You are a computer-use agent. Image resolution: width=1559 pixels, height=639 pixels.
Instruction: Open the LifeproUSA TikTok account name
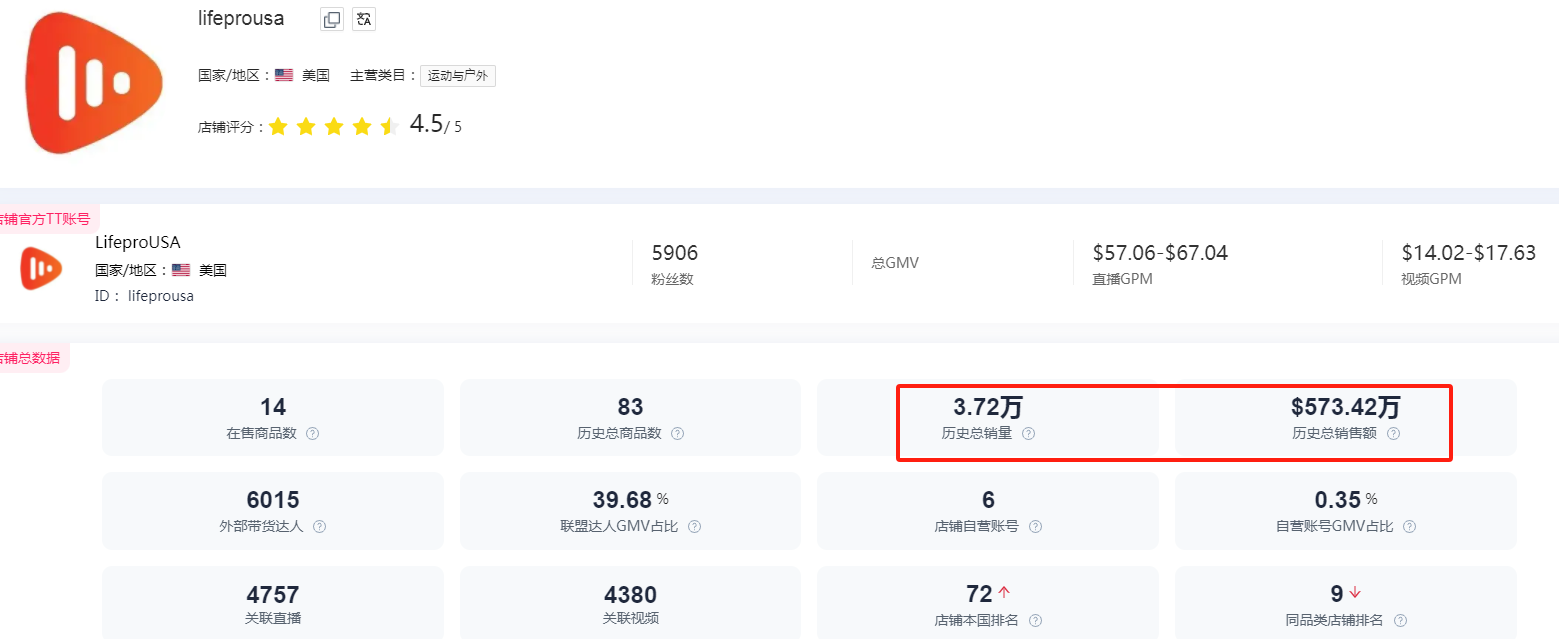tap(137, 242)
